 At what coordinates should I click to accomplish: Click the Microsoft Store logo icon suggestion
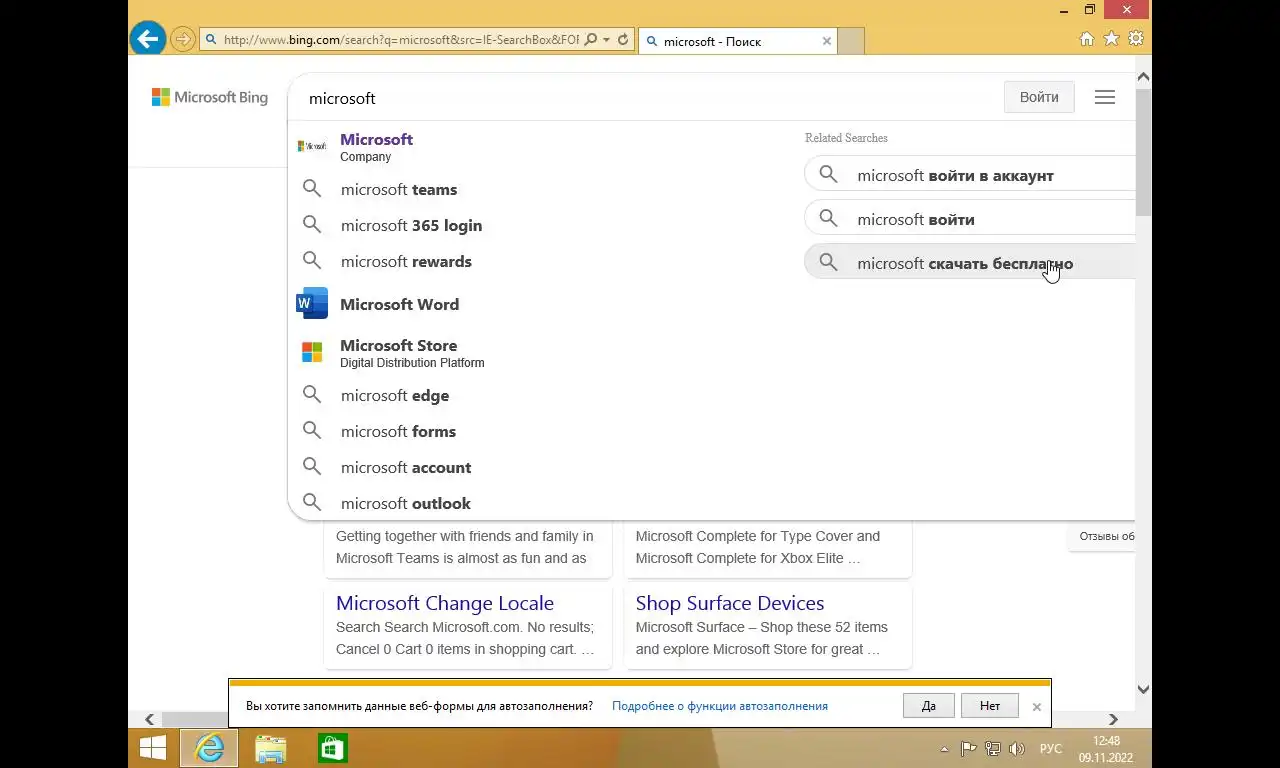312,352
